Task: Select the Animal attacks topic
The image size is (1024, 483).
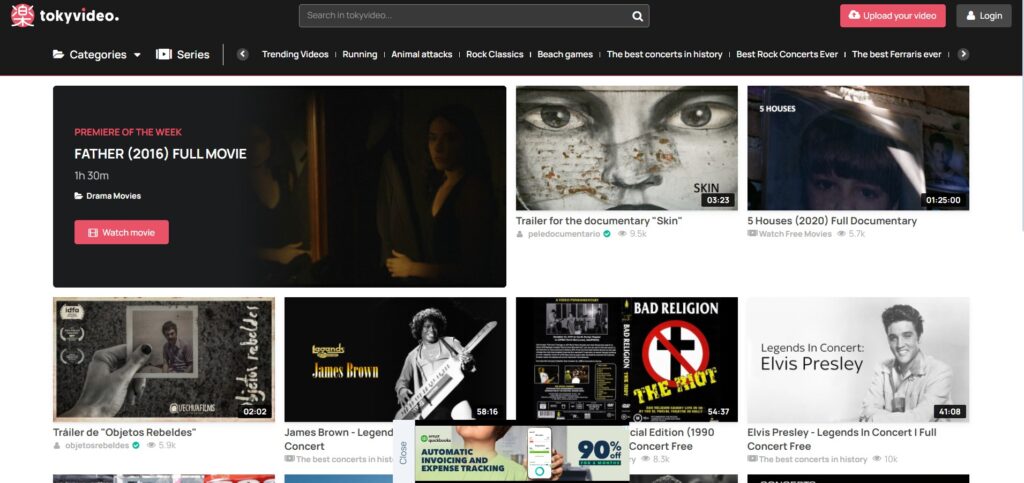Action: (422, 54)
